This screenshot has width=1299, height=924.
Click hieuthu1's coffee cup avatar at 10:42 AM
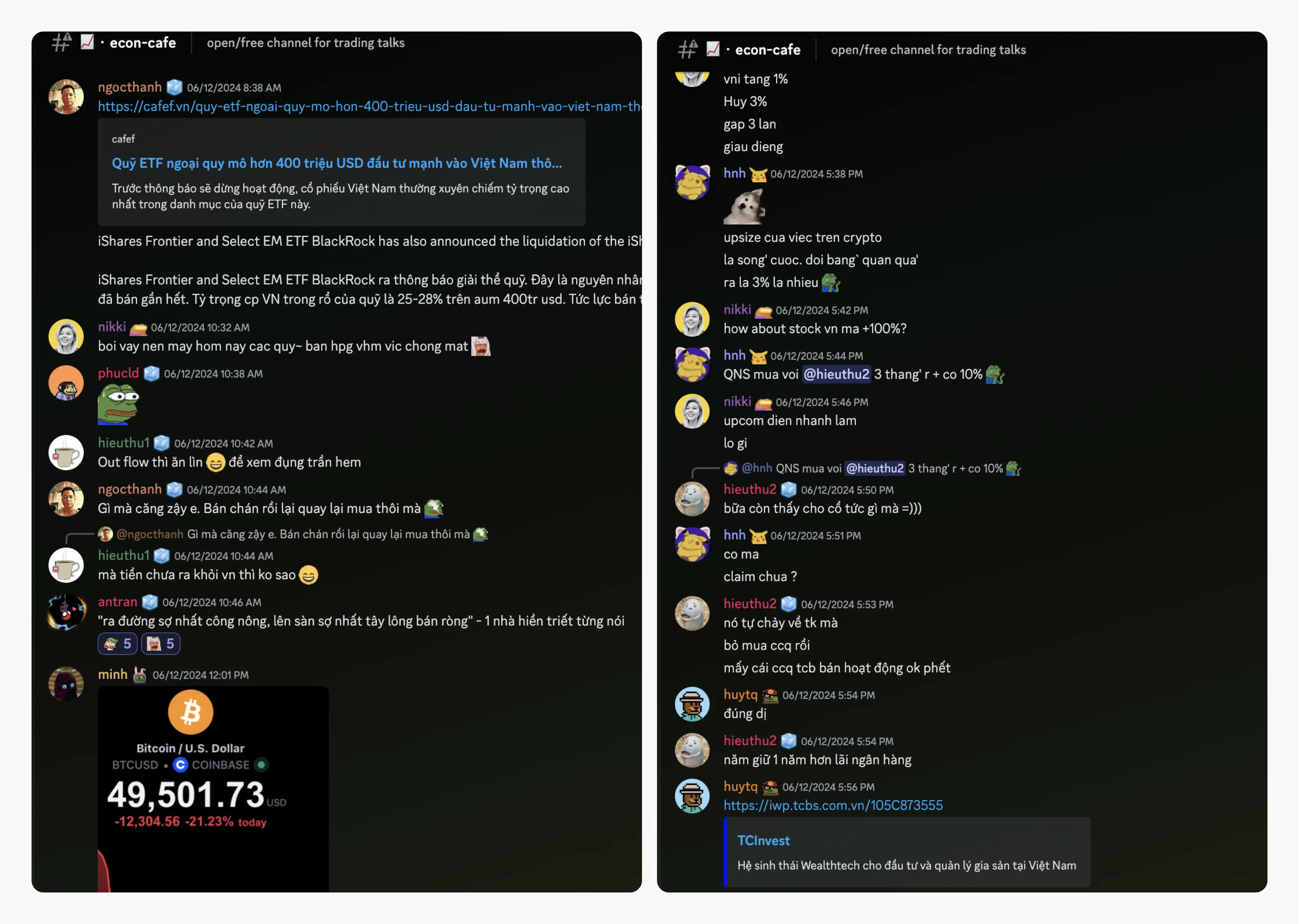click(x=66, y=453)
